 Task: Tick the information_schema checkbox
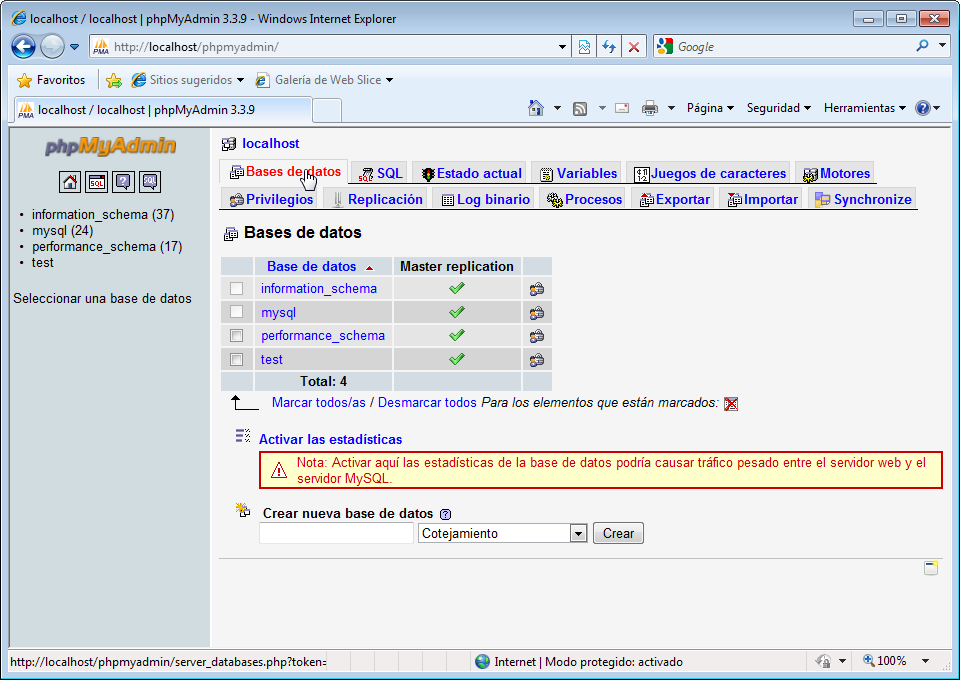pos(236,288)
